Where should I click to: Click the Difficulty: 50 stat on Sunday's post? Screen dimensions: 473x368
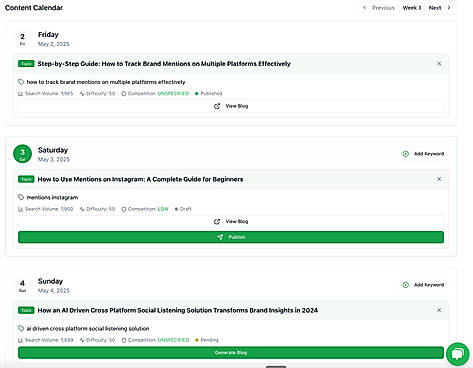(97, 340)
